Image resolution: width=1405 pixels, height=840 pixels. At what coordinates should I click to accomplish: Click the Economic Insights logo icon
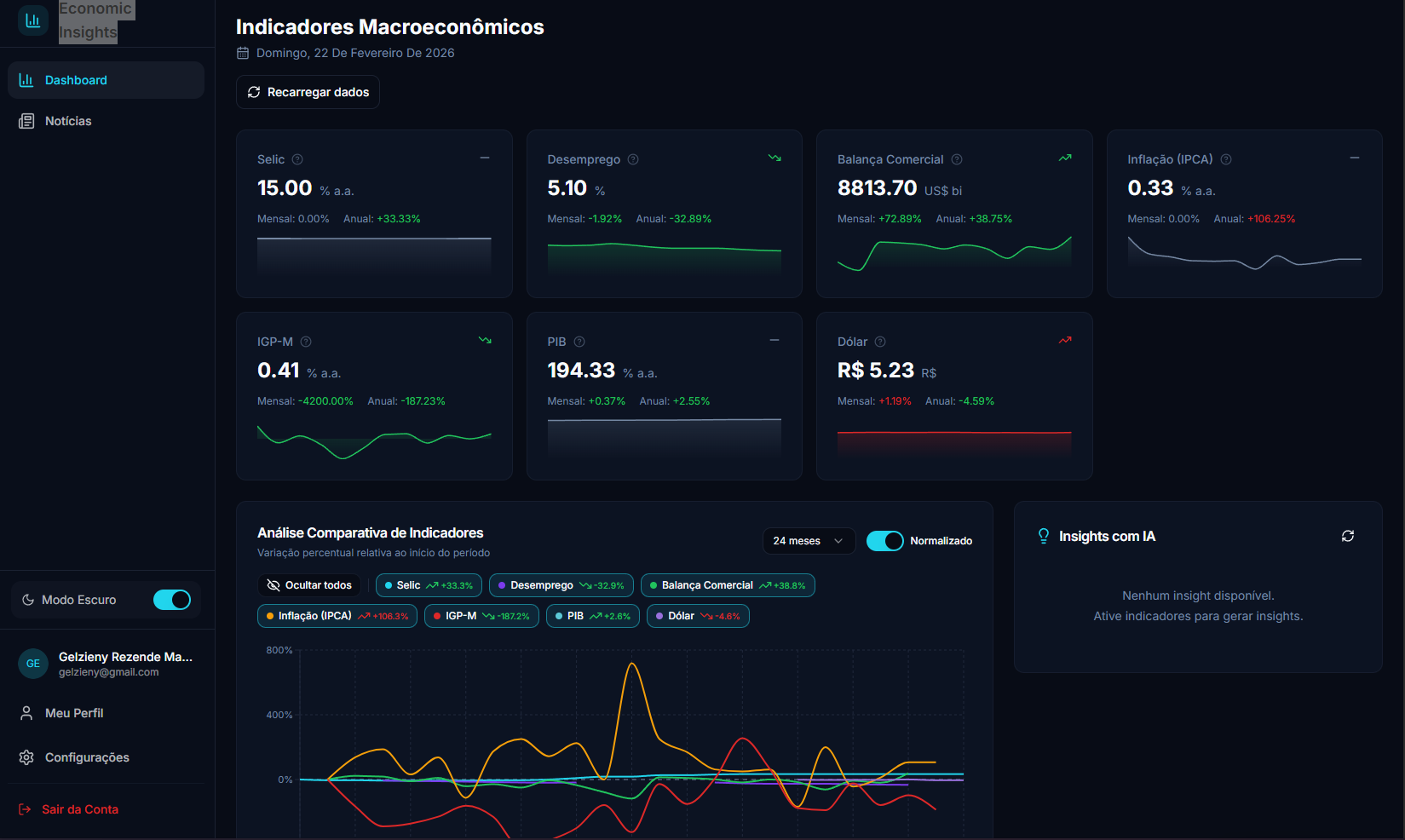point(33,20)
